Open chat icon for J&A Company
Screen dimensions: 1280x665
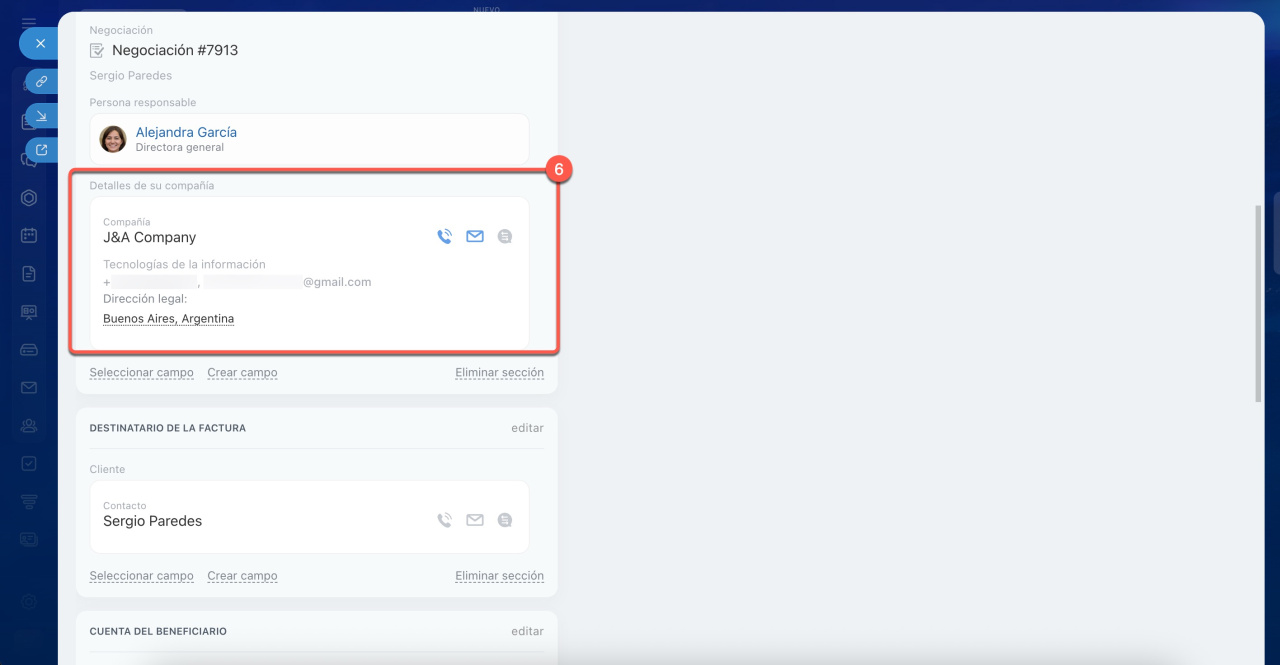(x=505, y=237)
